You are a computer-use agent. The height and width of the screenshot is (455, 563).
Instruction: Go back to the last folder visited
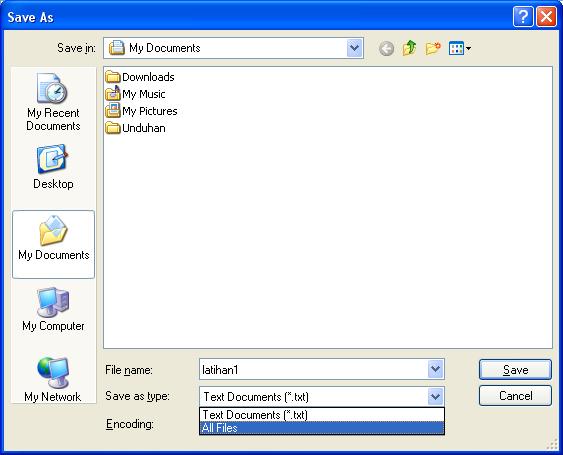386,48
